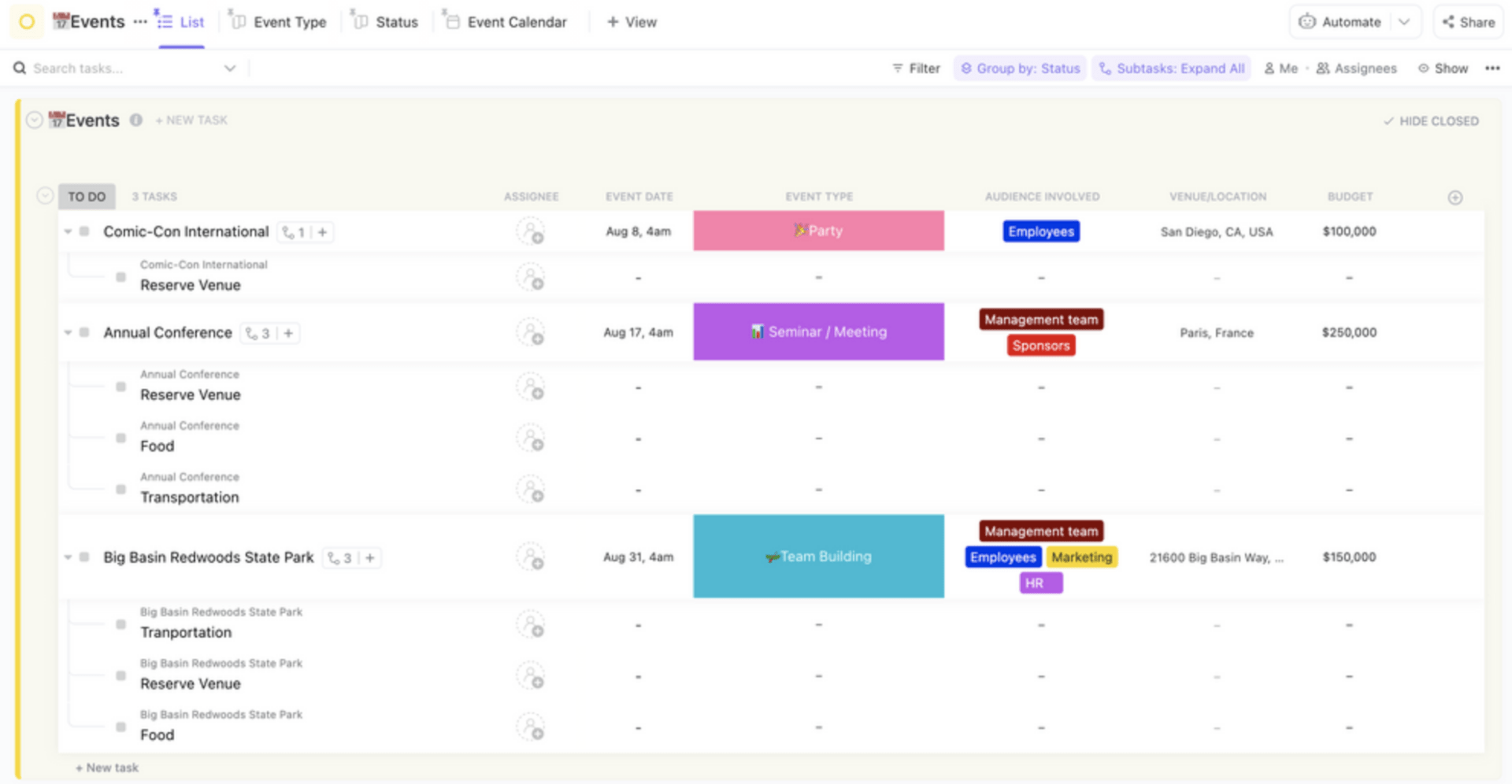
Task: Toggle the Me filter
Action: pyautogui.click(x=1281, y=68)
